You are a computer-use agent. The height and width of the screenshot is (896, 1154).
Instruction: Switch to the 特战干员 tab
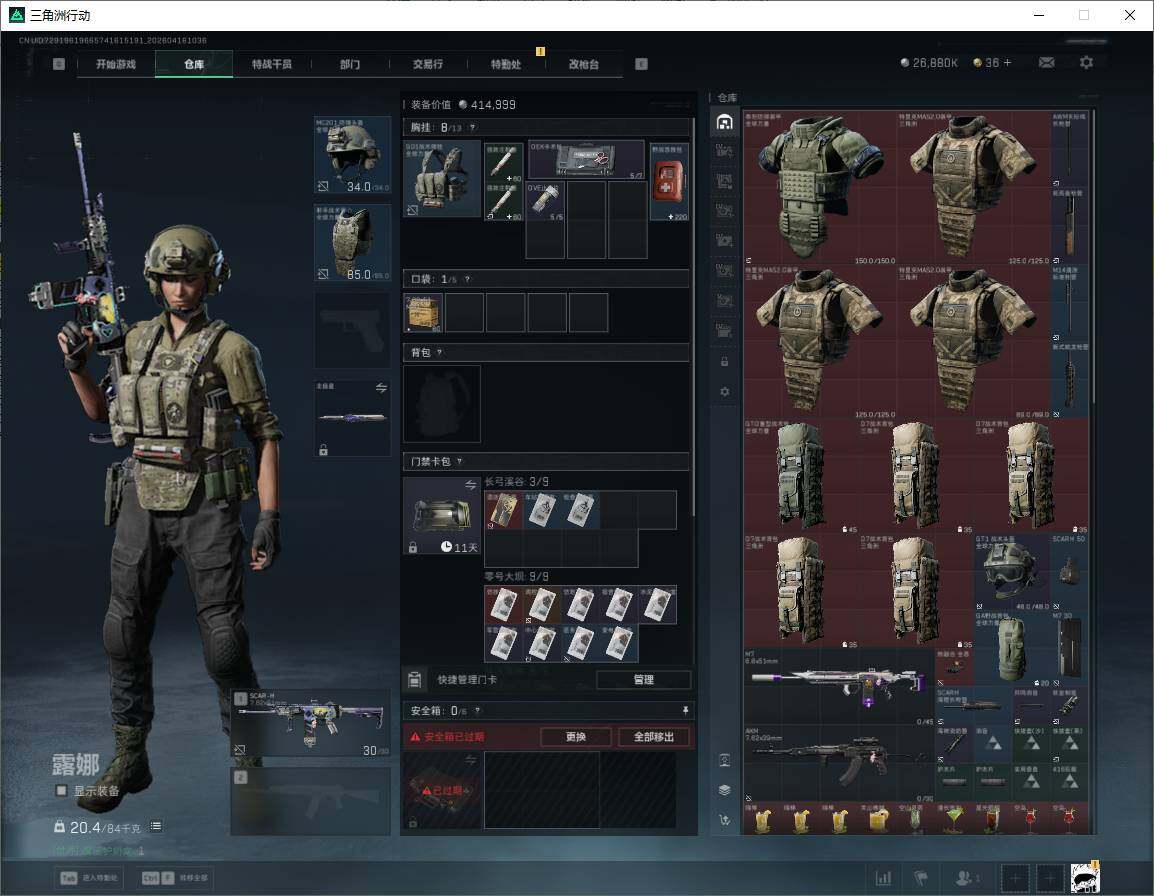[x=272, y=64]
